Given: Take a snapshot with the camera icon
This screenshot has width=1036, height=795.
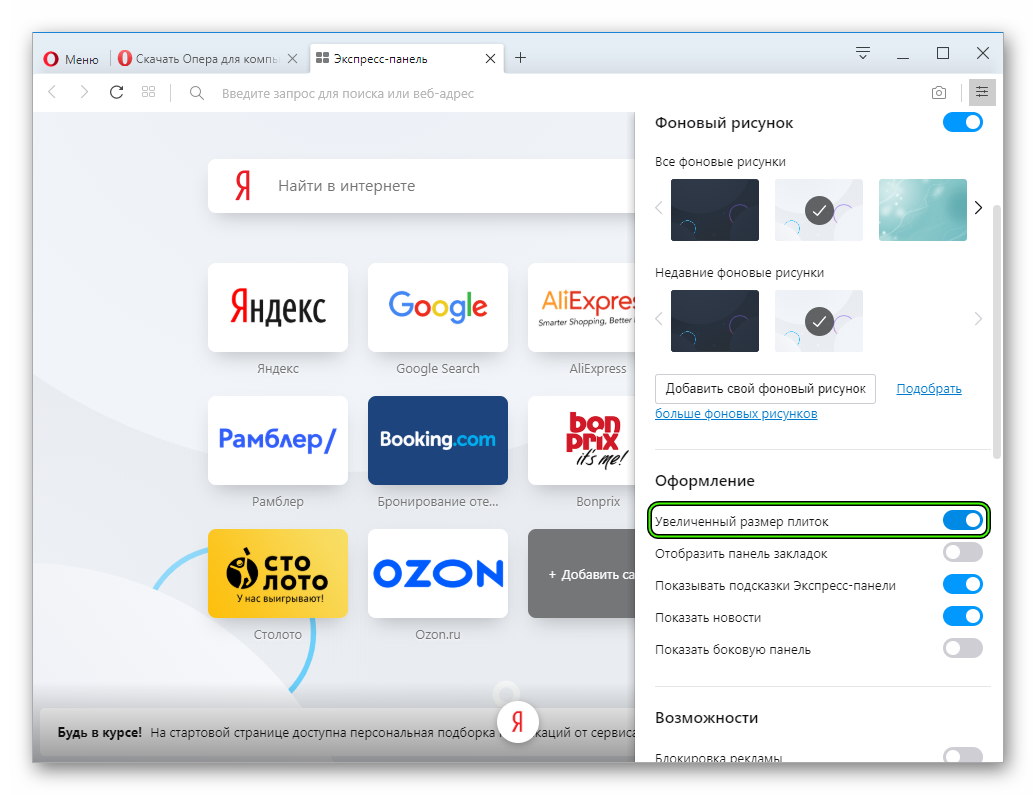Looking at the screenshot, I should pos(938,93).
